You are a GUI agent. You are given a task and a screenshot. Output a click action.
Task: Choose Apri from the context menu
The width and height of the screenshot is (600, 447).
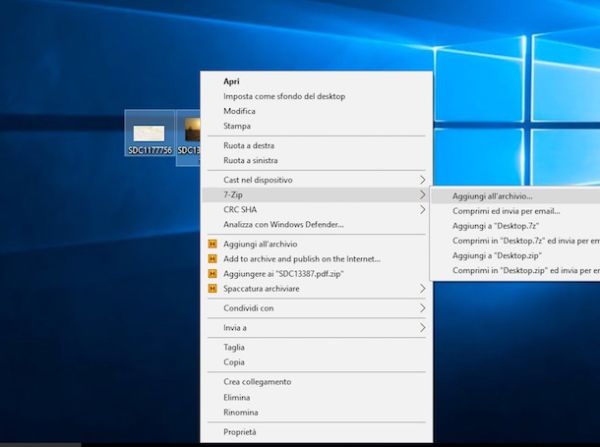pyautogui.click(x=231, y=82)
